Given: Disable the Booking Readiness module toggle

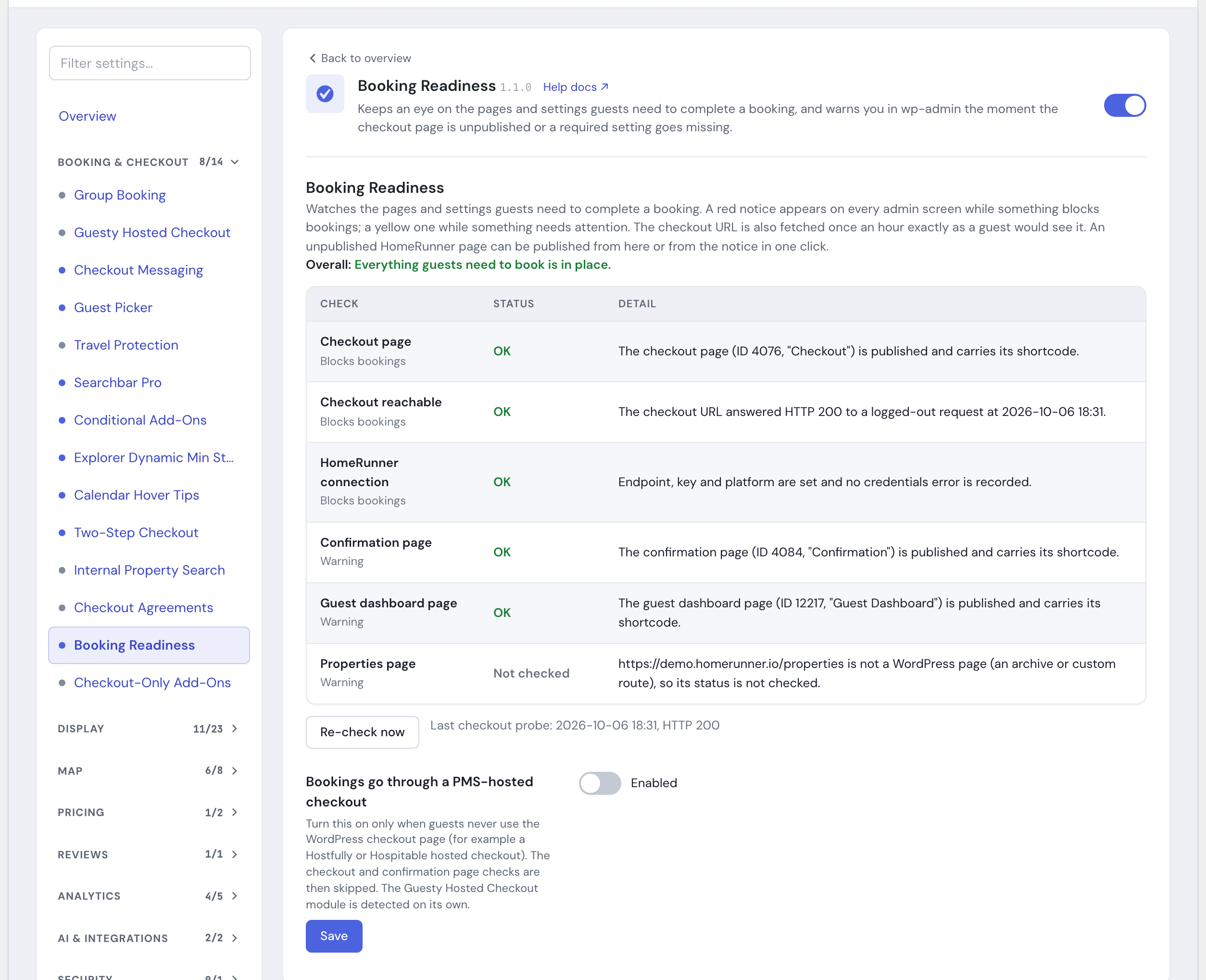Looking at the screenshot, I should [x=1125, y=106].
